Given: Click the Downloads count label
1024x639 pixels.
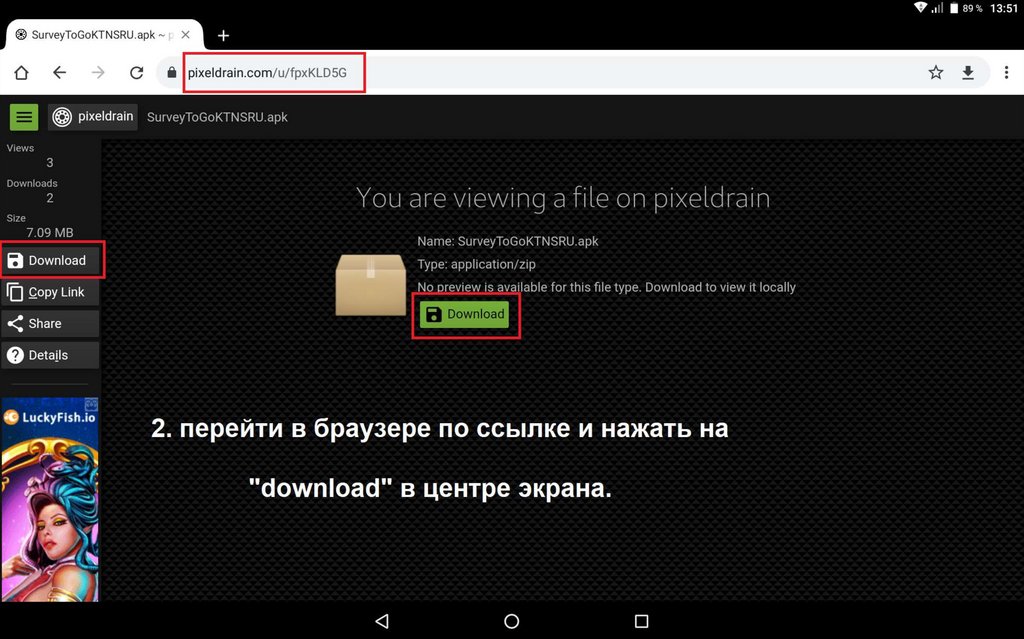Looking at the screenshot, I should (x=32, y=184).
